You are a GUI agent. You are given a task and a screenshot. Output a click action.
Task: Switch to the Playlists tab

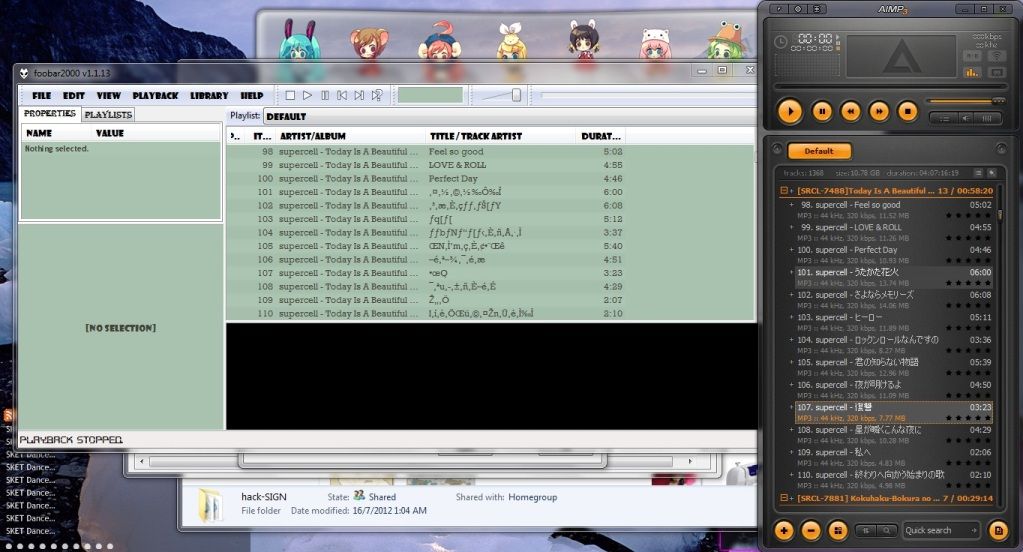(108, 115)
